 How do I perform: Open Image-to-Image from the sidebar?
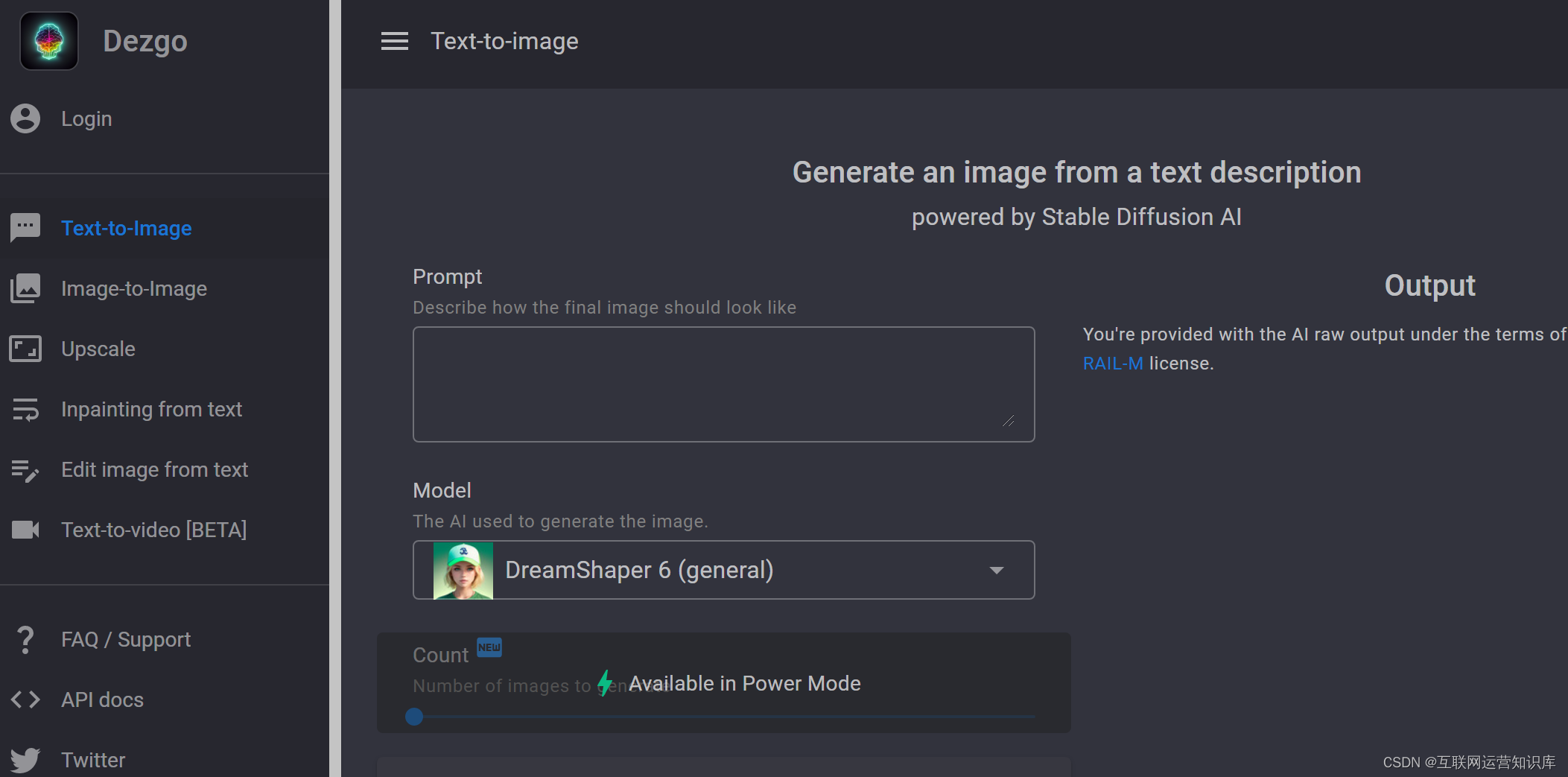click(x=165, y=288)
